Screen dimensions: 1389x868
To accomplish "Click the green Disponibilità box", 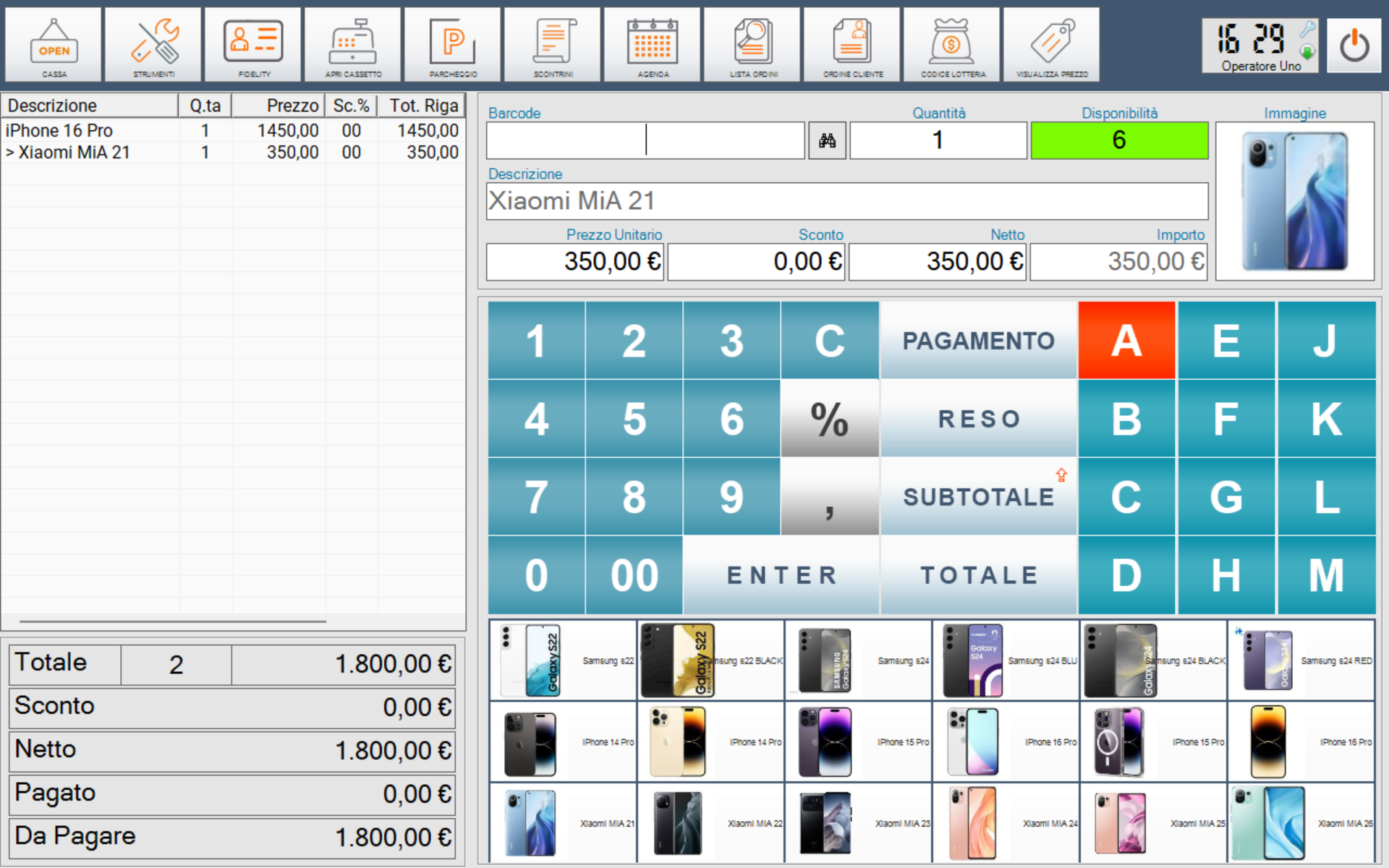I will click(1119, 140).
